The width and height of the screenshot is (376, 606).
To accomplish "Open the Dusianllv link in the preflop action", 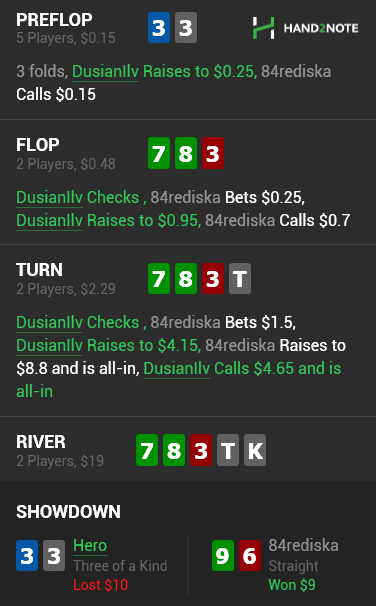I will [105, 71].
